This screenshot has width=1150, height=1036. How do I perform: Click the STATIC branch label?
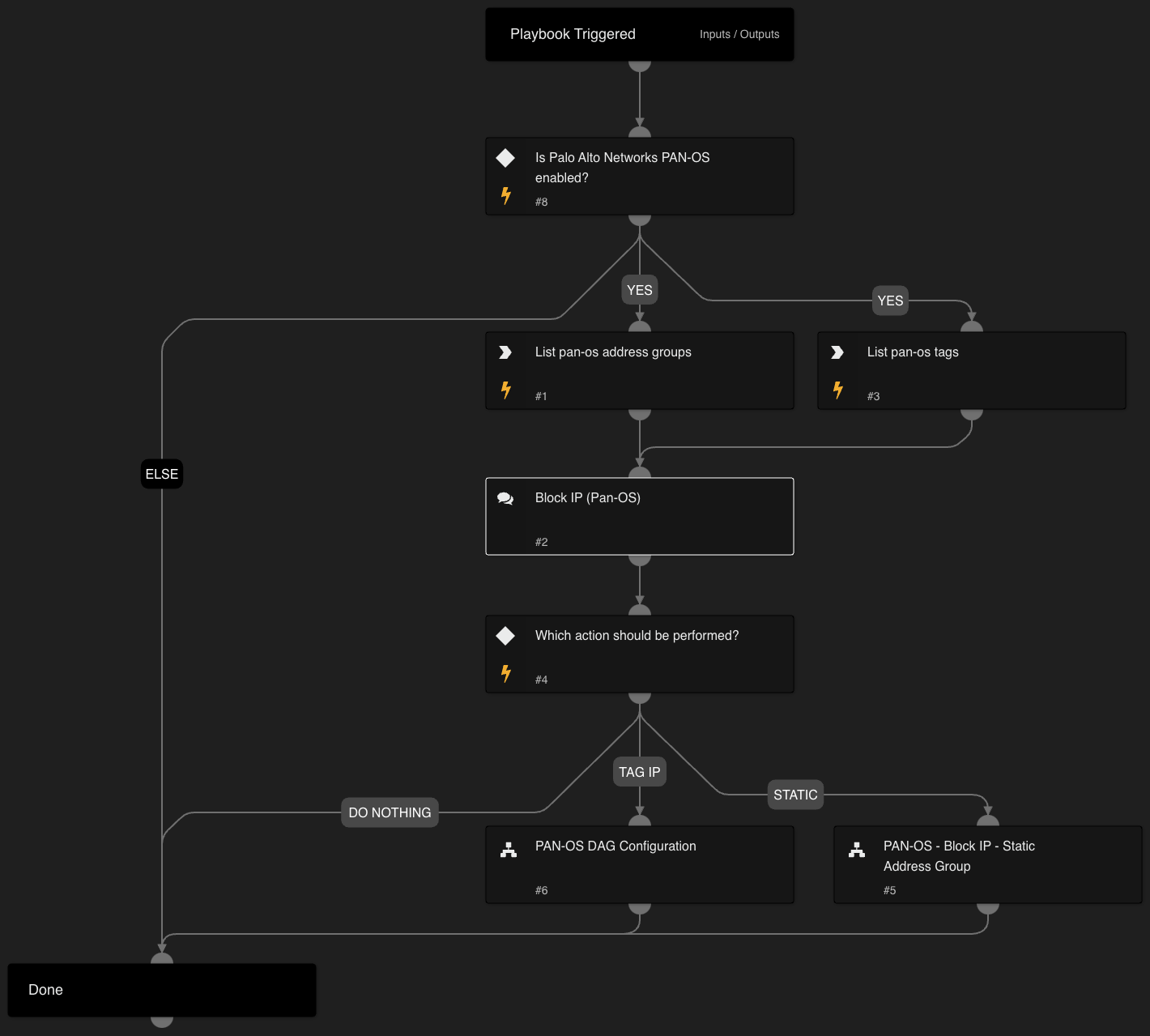(795, 795)
